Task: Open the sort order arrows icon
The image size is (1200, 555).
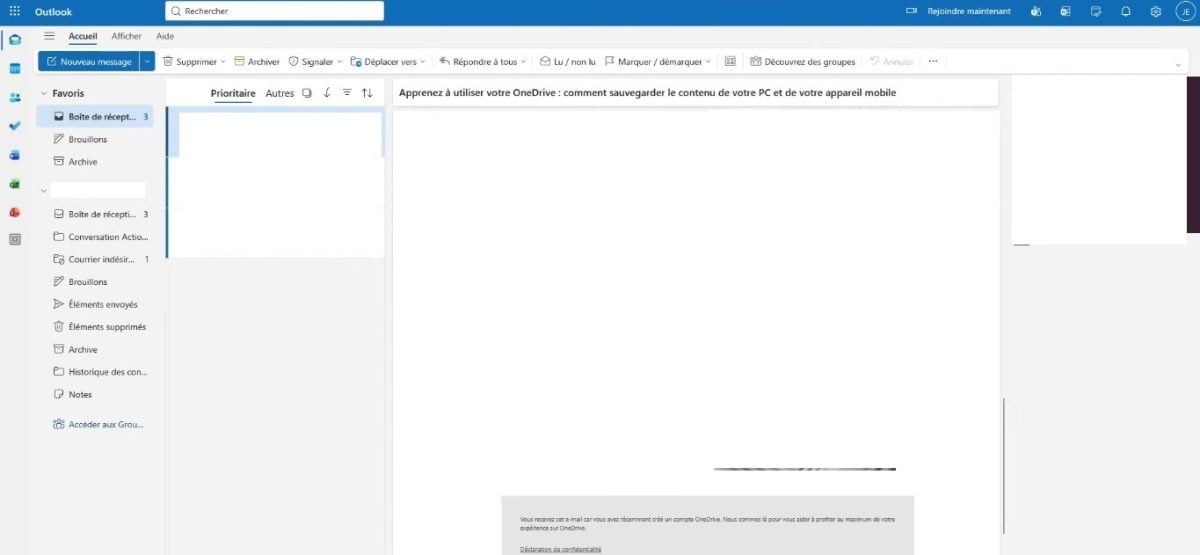Action: (x=367, y=93)
